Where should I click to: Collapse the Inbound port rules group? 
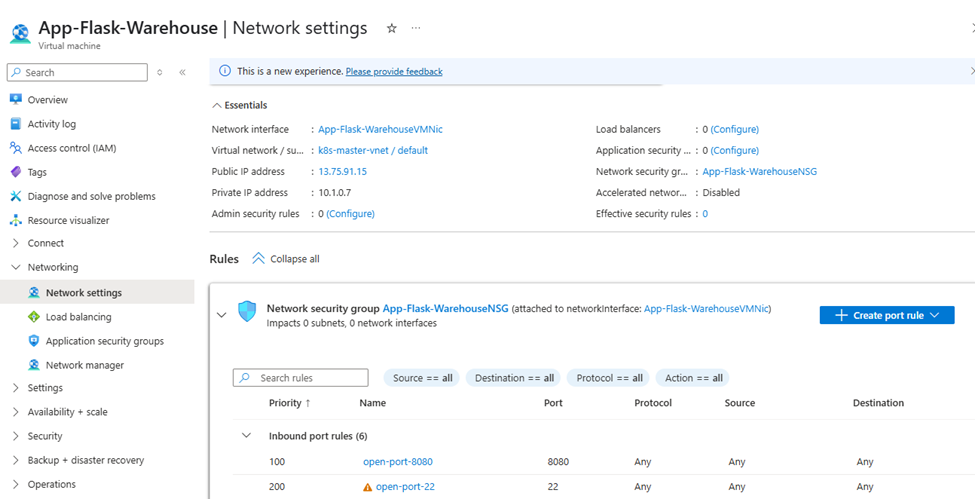[x=246, y=436]
